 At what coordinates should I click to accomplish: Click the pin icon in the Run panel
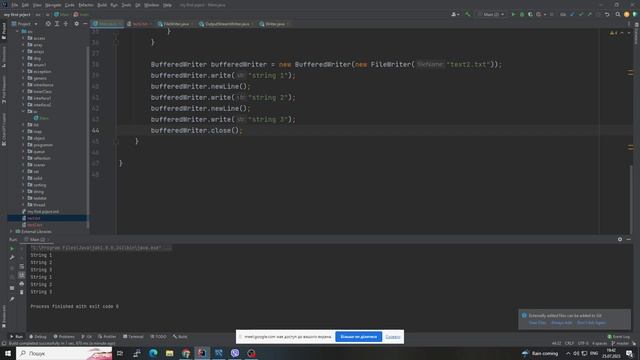tap(12, 299)
